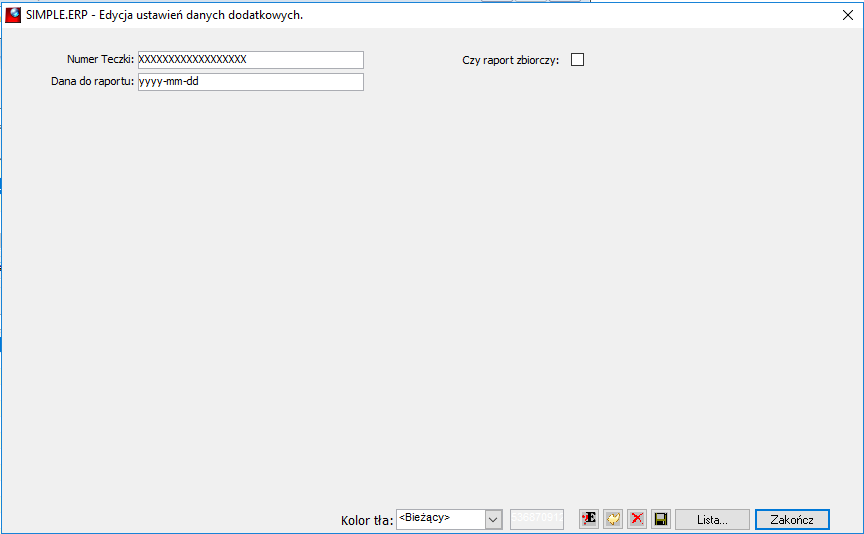Click the Dana do raportu date field
The image size is (864, 534).
coord(251,82)
